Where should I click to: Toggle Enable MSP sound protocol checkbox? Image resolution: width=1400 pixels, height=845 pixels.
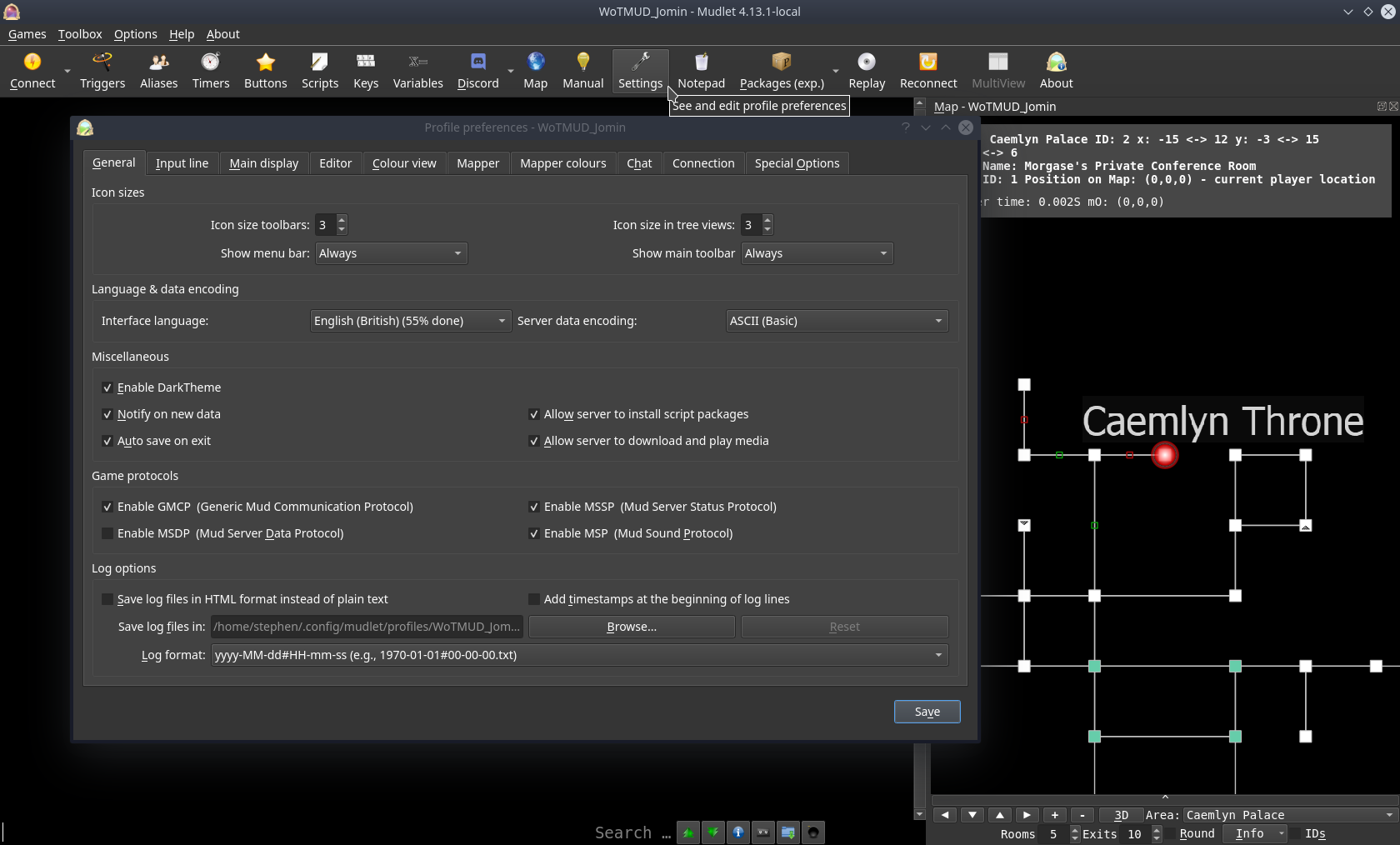coord(534,533)
